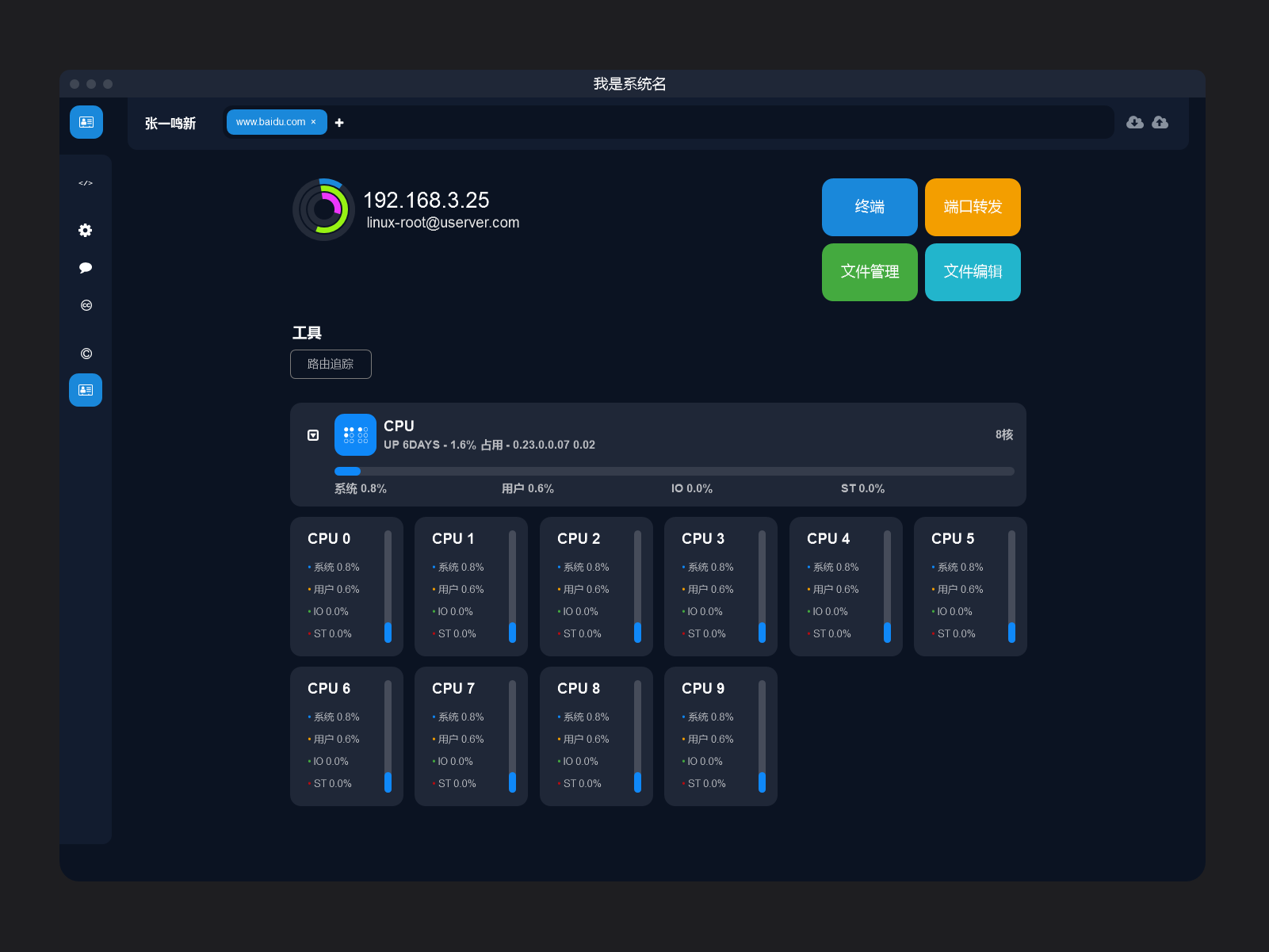
Task: Click the circular usage ring chart
Action: (323, 209)
